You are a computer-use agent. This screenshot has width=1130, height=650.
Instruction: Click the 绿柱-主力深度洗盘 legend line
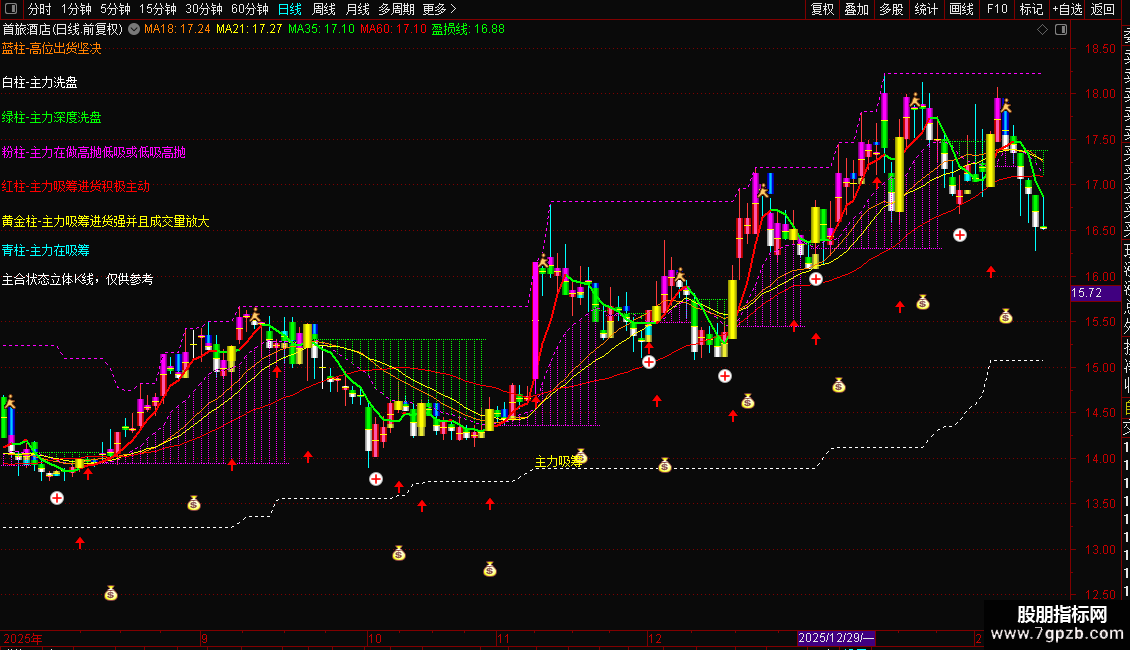pyautogui.click(x=52, y=117)
